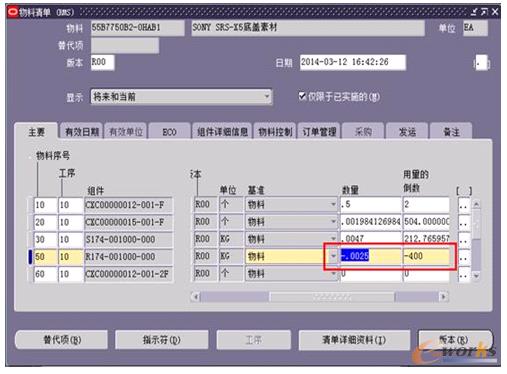Image resolution: width=507 pixels, height=374 pixels.
Task: Click the 版本(R) button
Action: click(x=455, y=340)
